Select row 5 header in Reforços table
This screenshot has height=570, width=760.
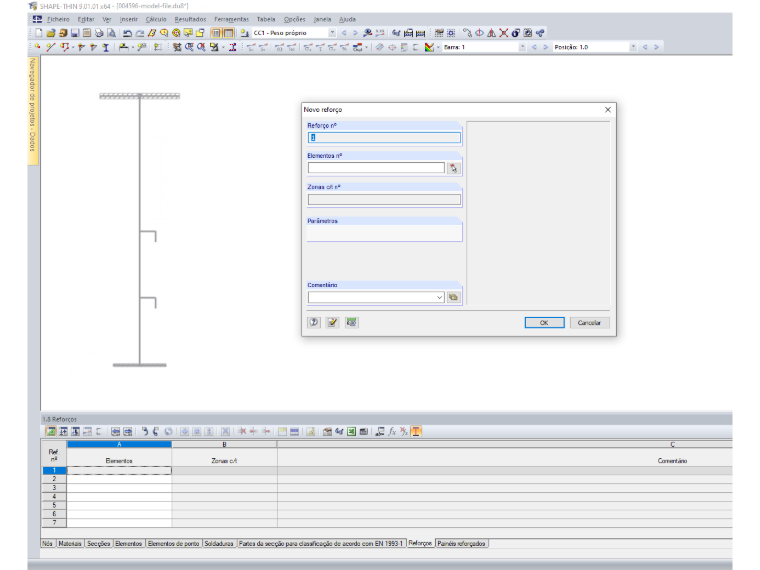(x=54, y=505)
